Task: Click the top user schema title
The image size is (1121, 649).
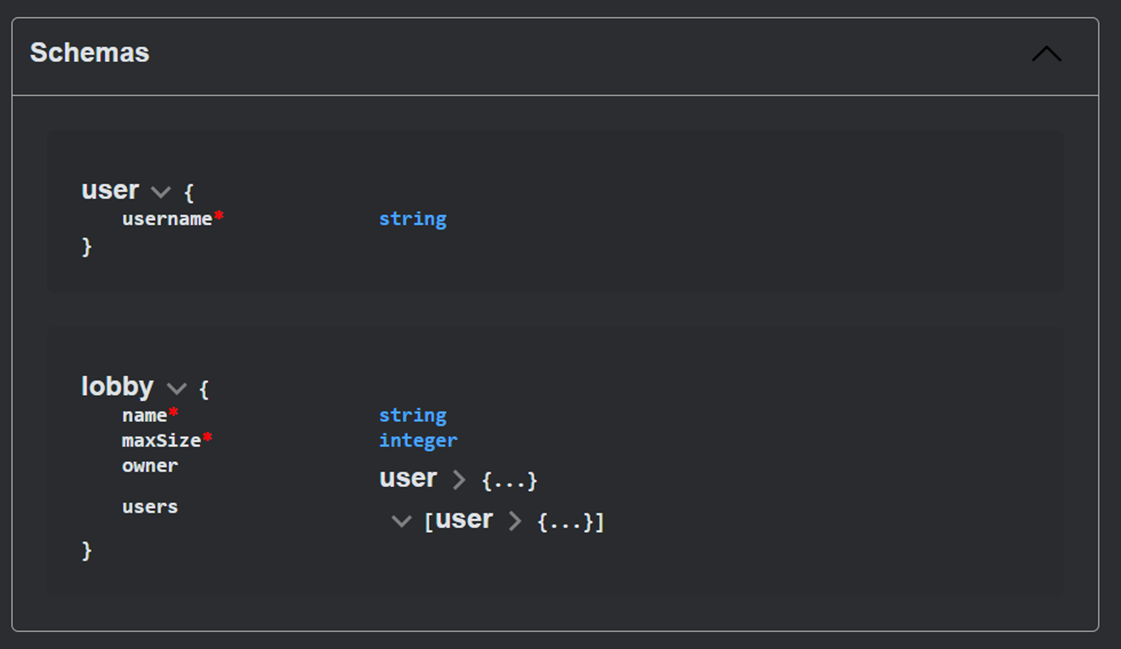Action: pos(110,190)
